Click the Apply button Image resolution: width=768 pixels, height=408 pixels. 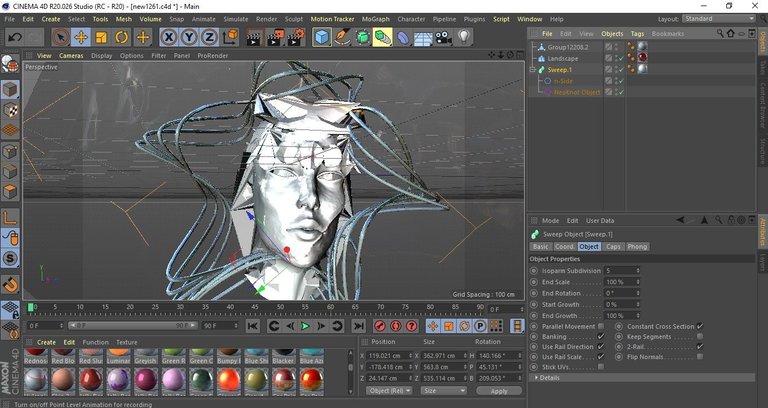pos(499,391)
